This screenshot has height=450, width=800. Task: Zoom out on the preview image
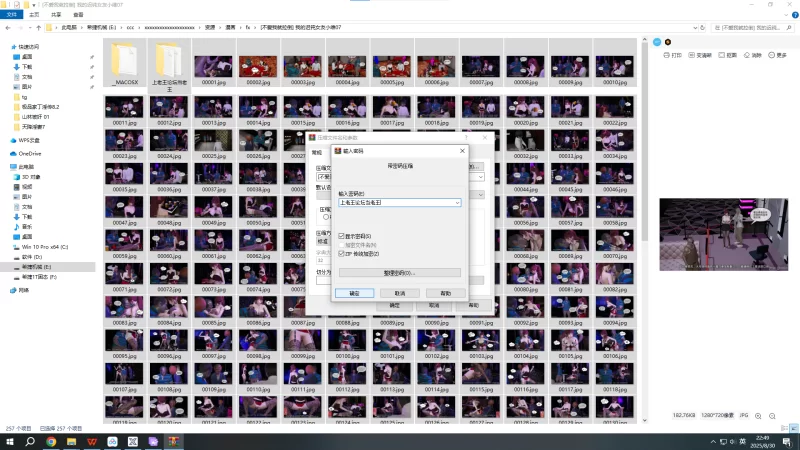(x=772, y=416)
